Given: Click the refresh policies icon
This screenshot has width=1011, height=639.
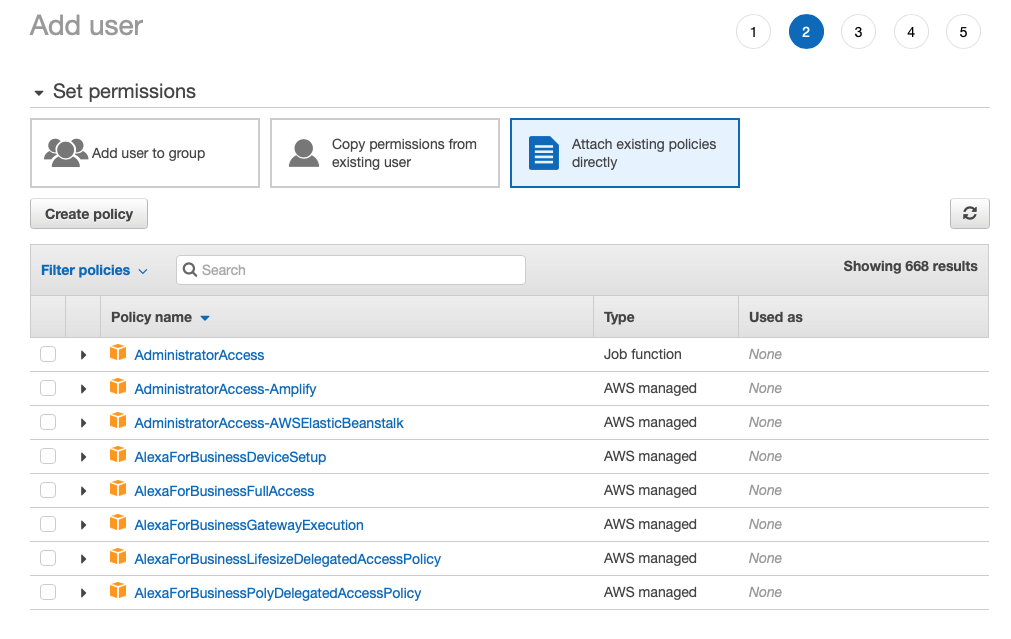Looking at the screenshot, I should point(968,213).
